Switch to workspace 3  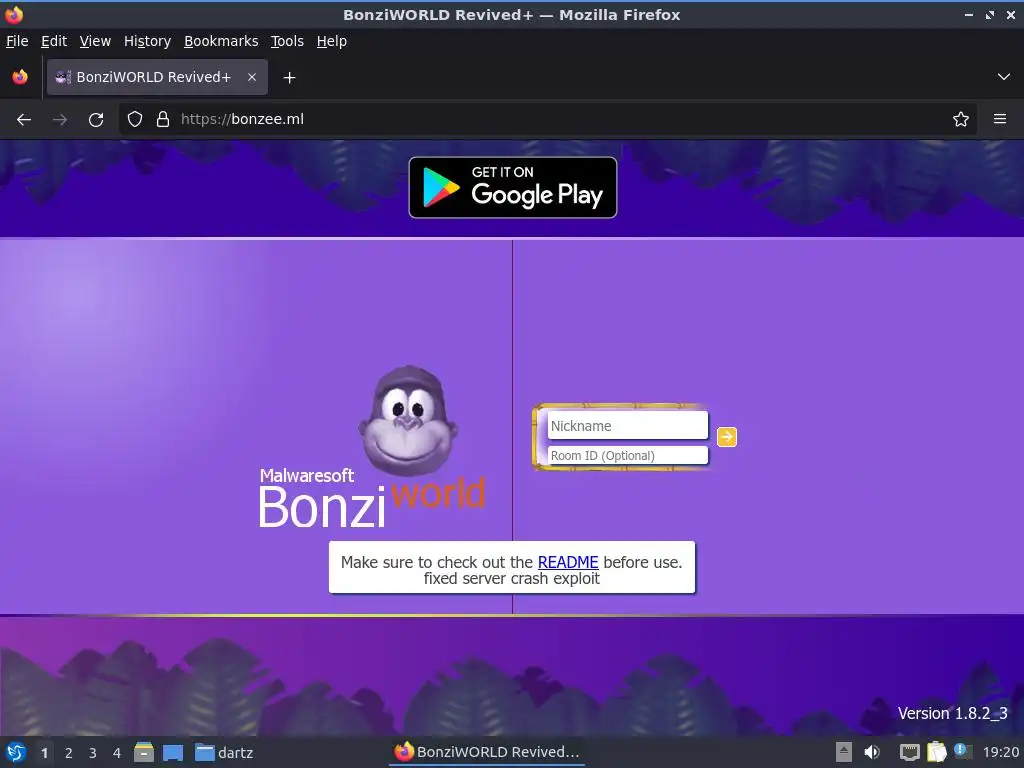(x=93, y=753)
